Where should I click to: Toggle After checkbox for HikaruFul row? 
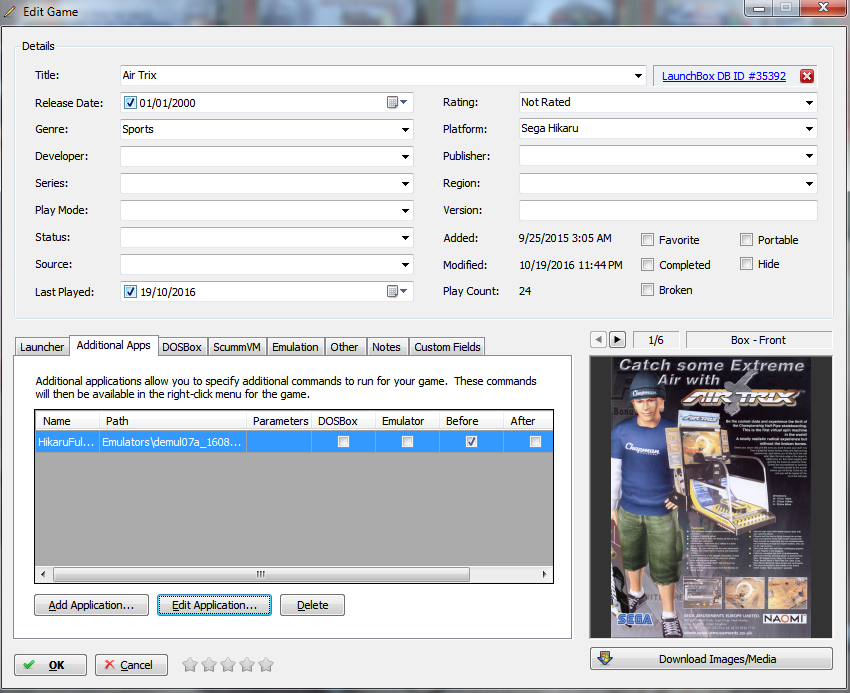point(536,441)
